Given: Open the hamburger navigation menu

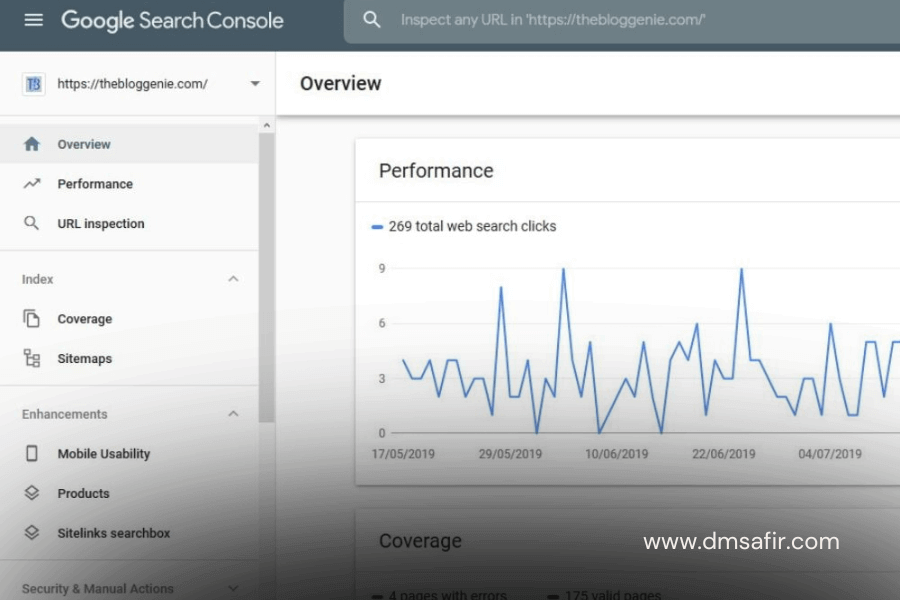Looking at the screenshot, I should [33, 20].
